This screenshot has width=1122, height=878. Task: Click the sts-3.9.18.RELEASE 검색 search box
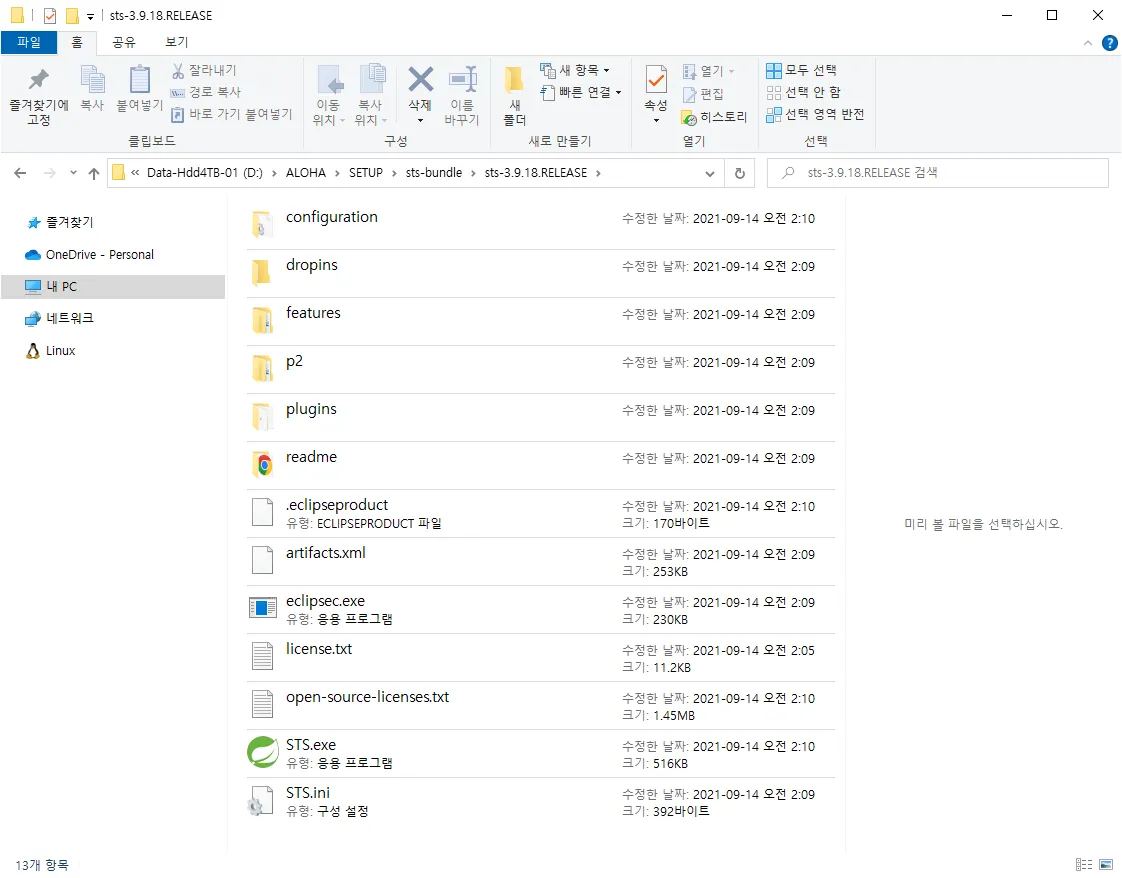(x=937, y=173)
